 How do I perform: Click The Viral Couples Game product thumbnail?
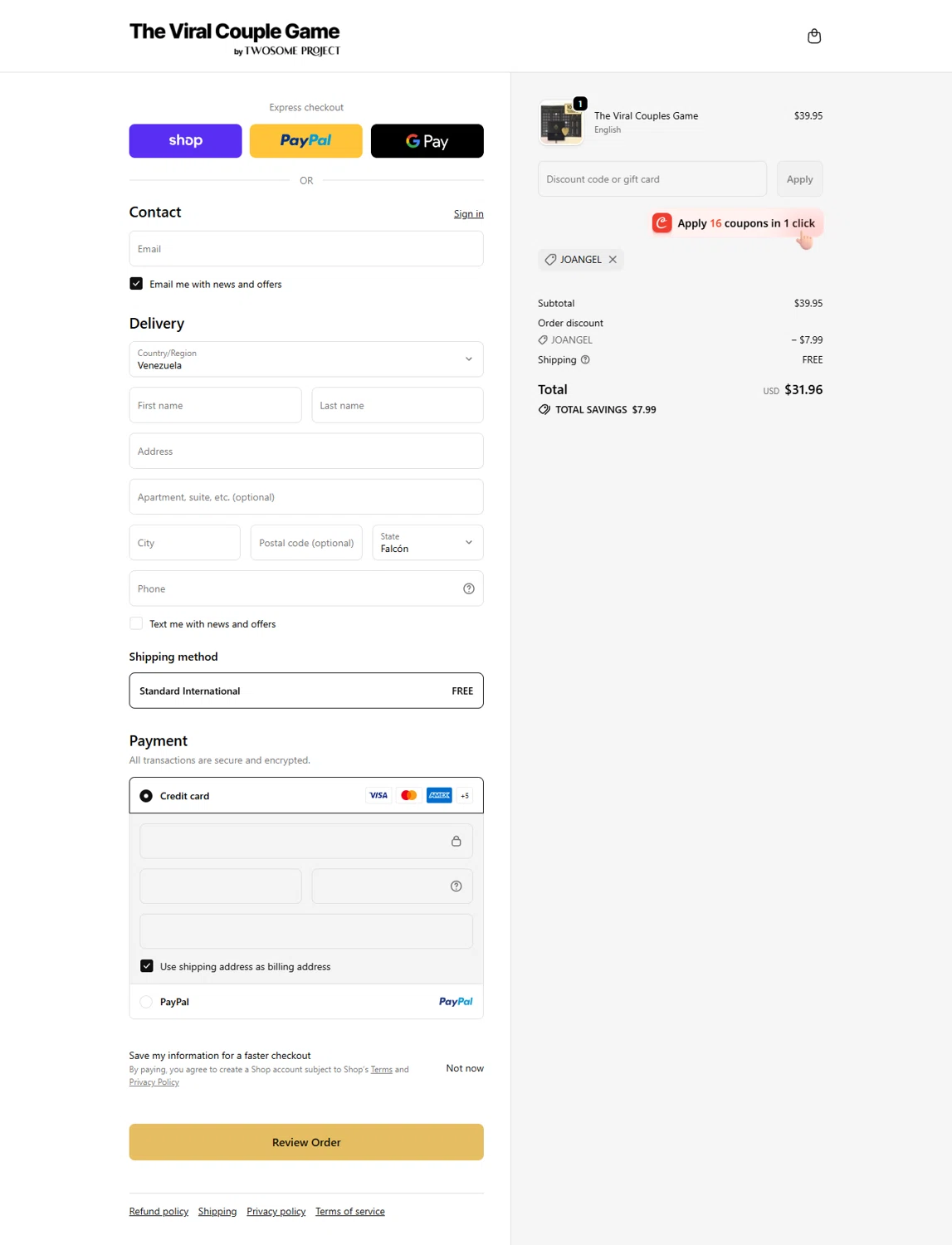[561, 122]
